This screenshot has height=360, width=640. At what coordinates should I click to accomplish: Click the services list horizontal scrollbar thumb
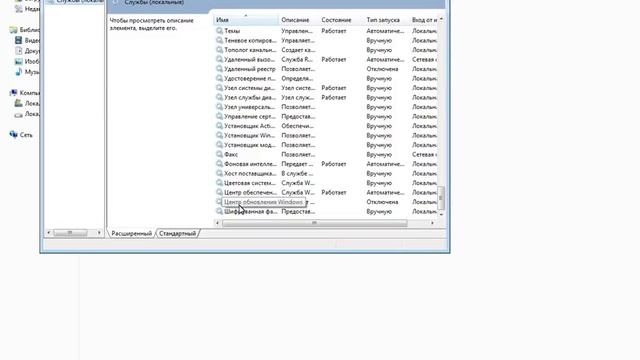click(314, 223)
